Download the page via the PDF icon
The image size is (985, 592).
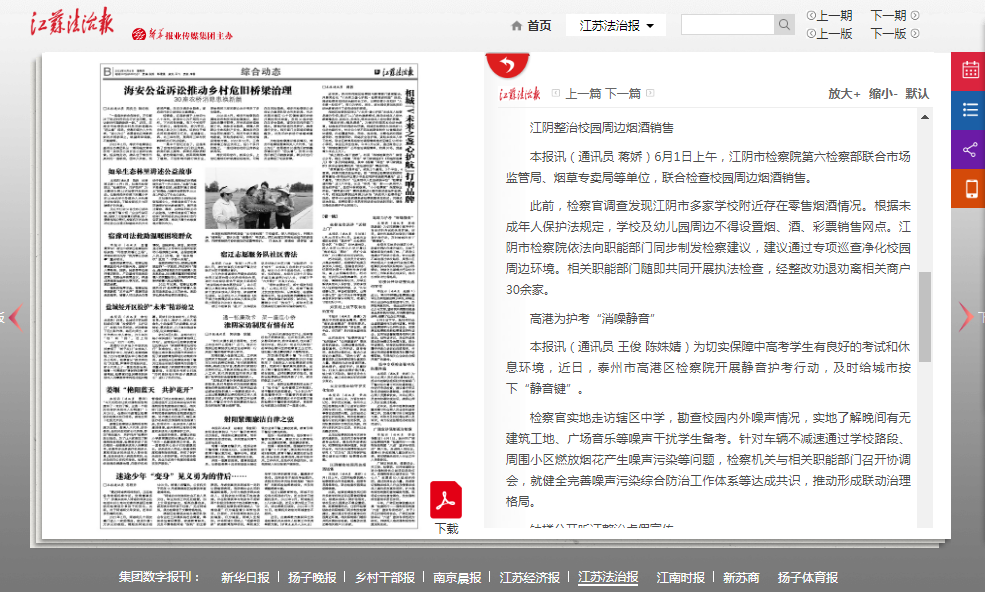[x=446, y=500]
